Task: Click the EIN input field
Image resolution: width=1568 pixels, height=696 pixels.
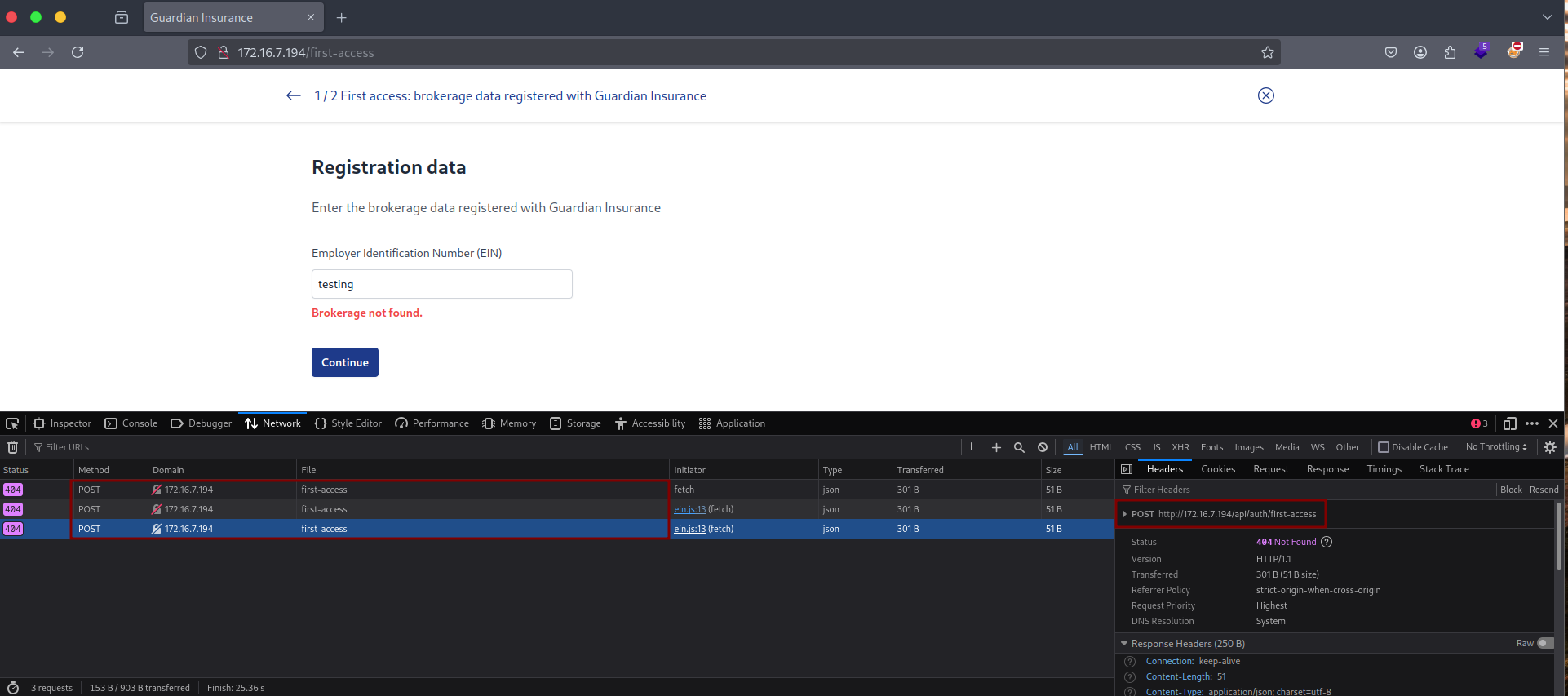Action: tap(441, 284)
